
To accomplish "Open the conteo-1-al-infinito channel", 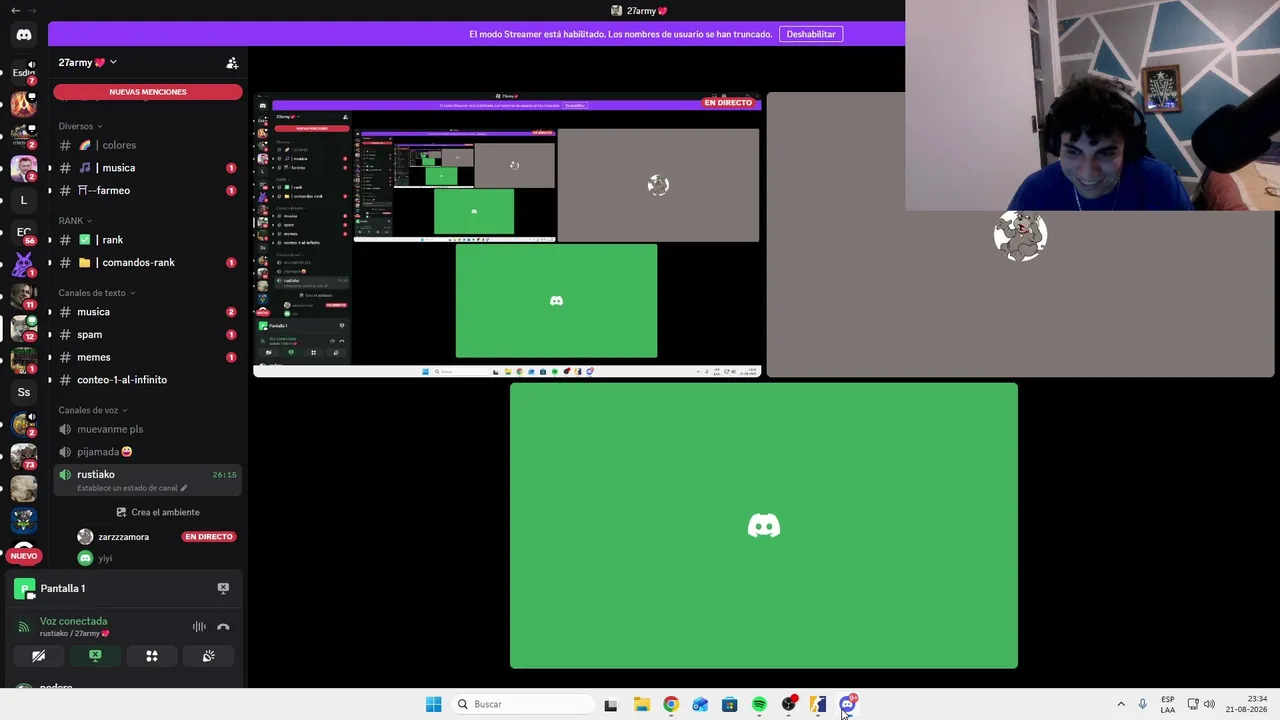I will coord(147,380).
